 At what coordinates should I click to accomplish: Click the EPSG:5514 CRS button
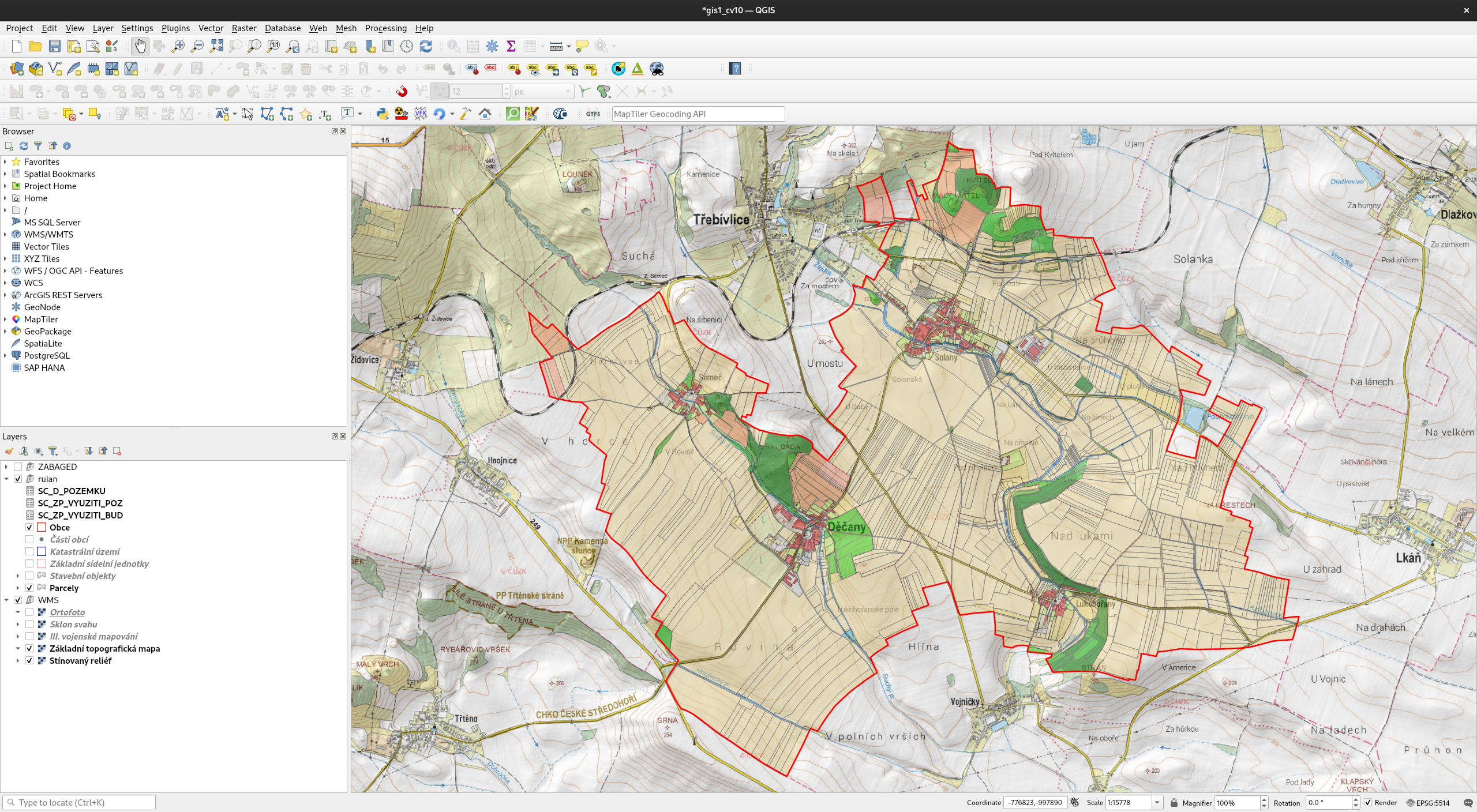1427,803
